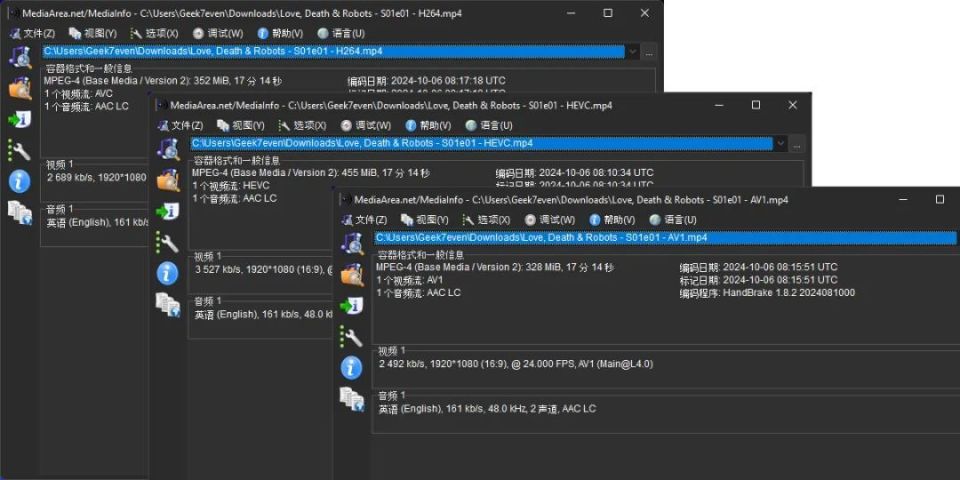Click '1 个视频流: HEVC' text
This screenshot has height=480, width=960.
[231, 186]
